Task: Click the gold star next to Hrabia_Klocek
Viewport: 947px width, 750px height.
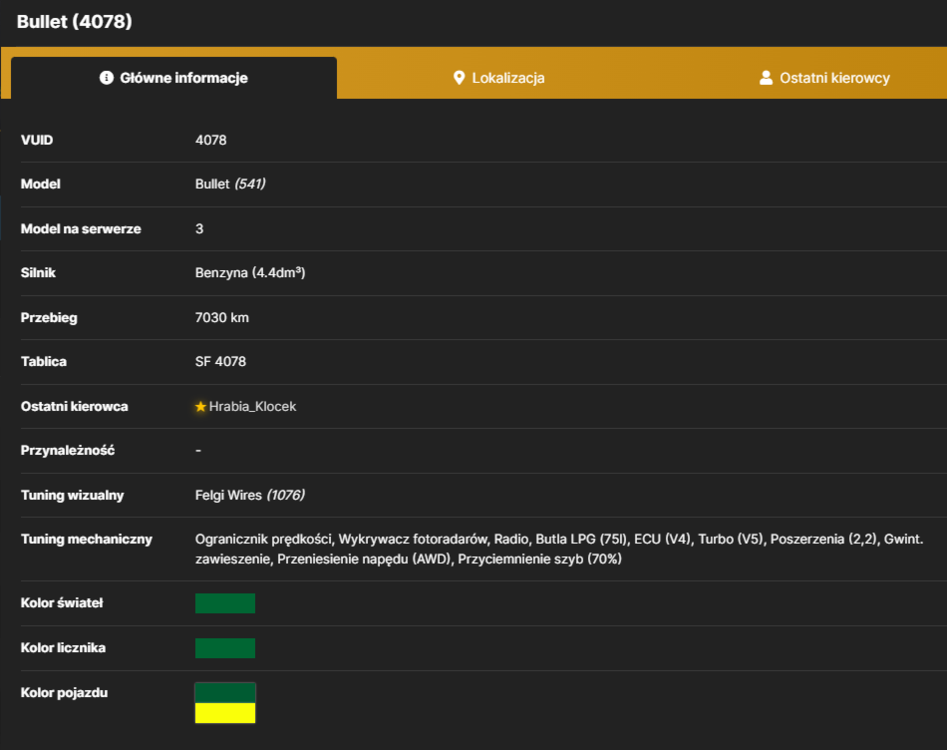Action: pyautogui.click(x=201, y=407)
